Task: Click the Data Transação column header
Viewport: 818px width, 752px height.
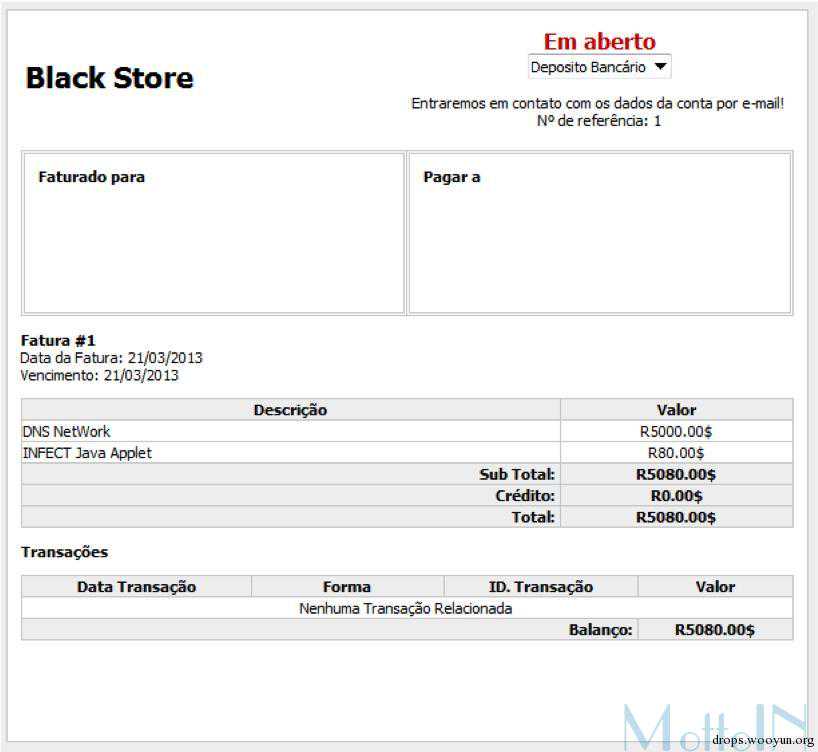Action: click(x=136, y=587)
